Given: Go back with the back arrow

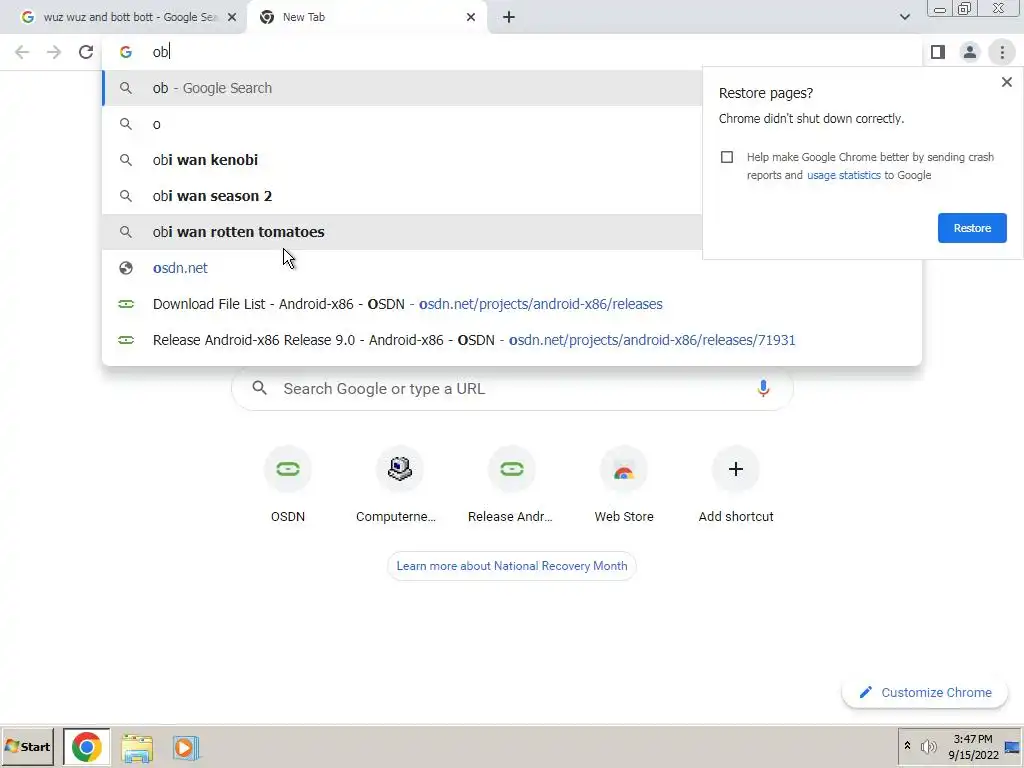Looking at the screenshot, I should pyautogui.click(x=22, y=52).
